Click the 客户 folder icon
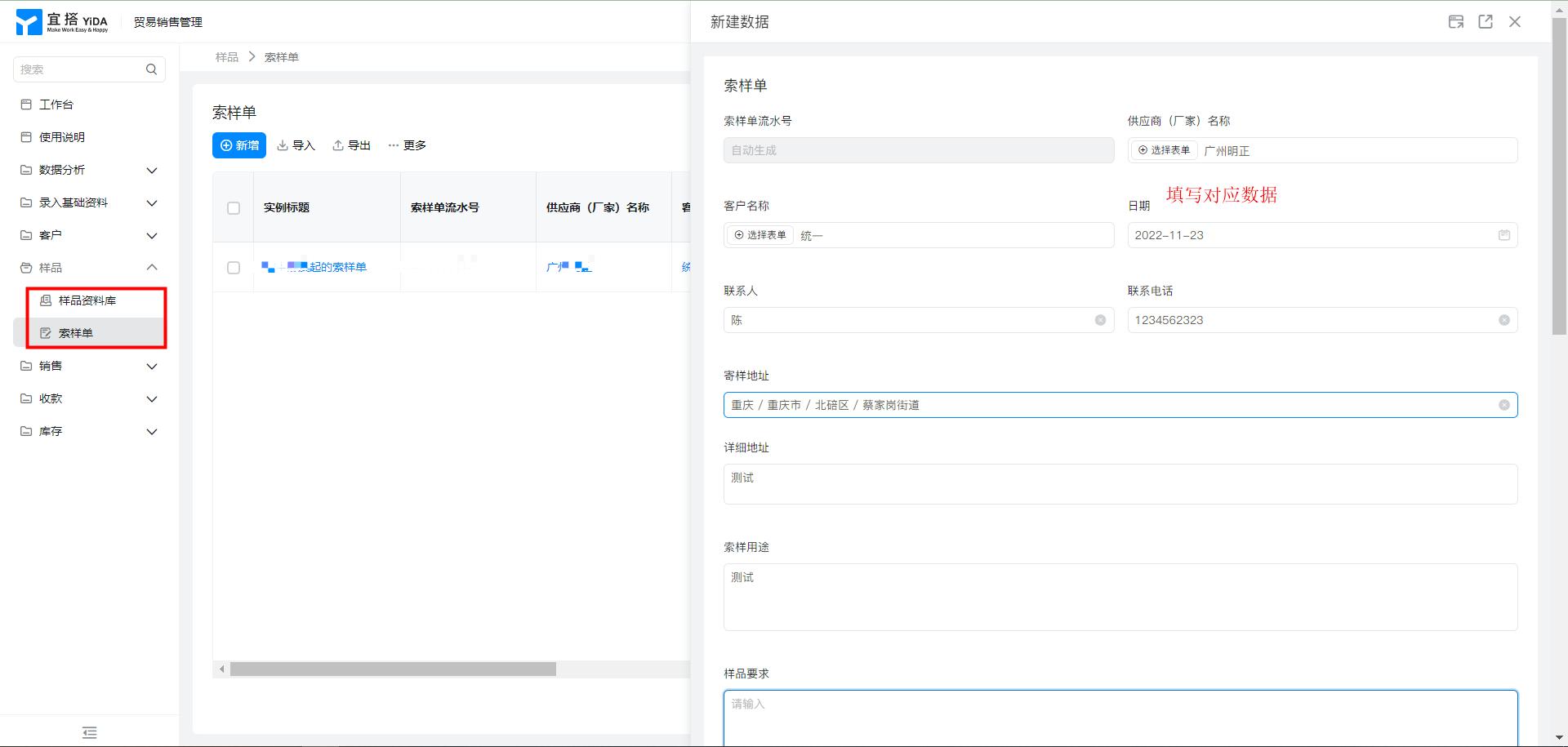1568x747 pixels. pyautogui.click(x=26, y=235)
